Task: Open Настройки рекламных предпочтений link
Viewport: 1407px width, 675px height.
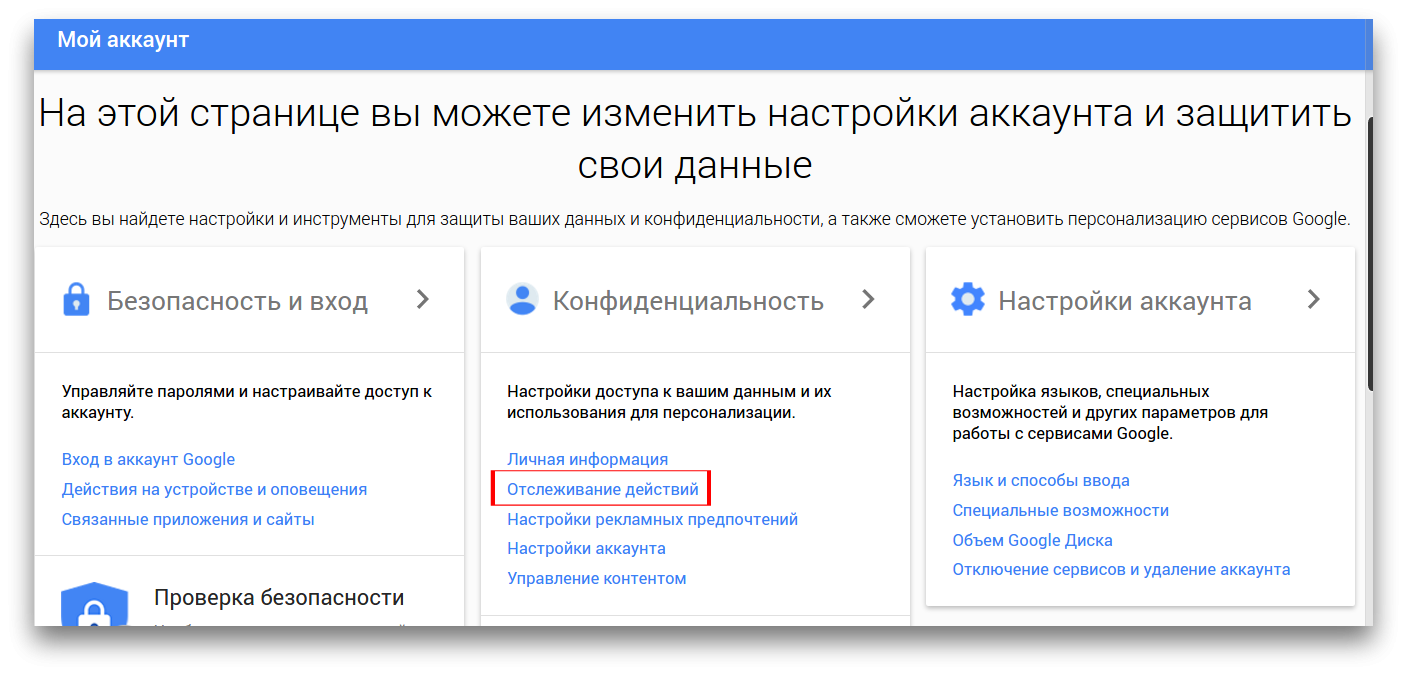Action: 652,520
